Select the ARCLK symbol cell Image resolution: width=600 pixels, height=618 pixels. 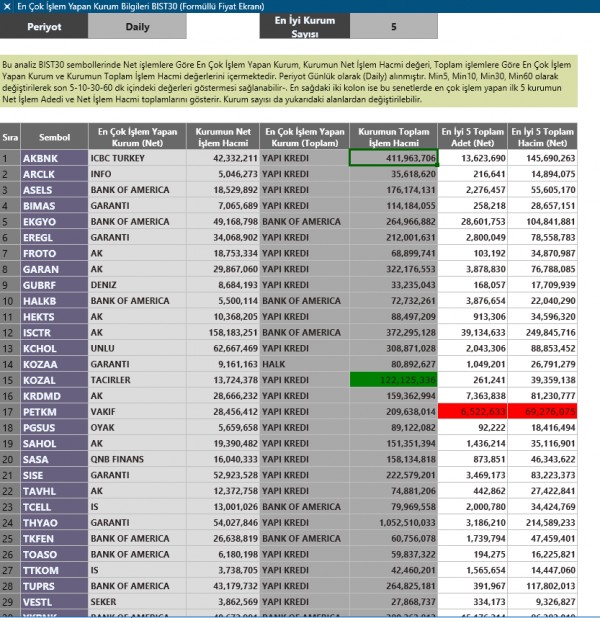tap(54, 174)
